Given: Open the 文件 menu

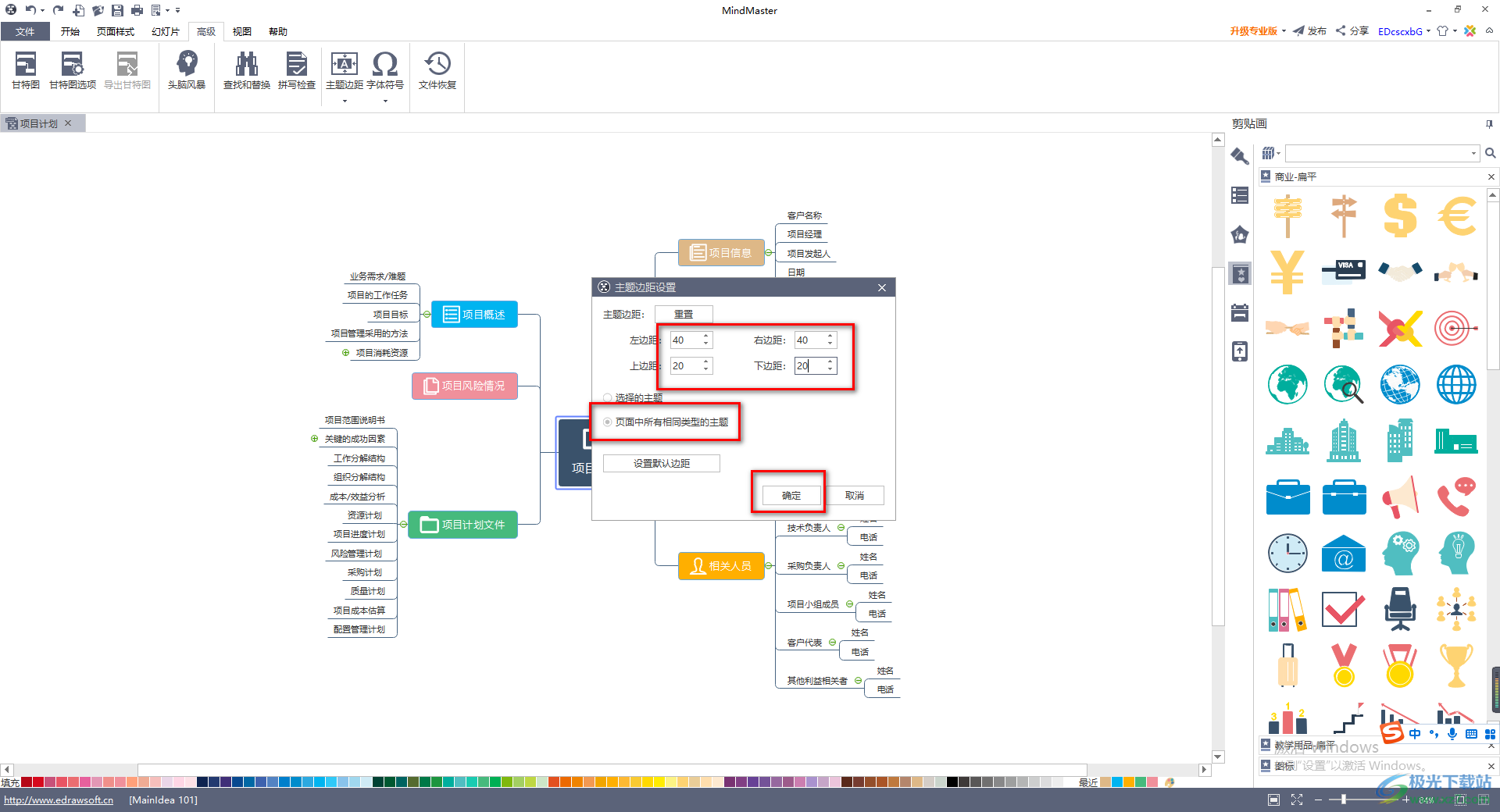Looking at the screenshot, I should 25,31.
